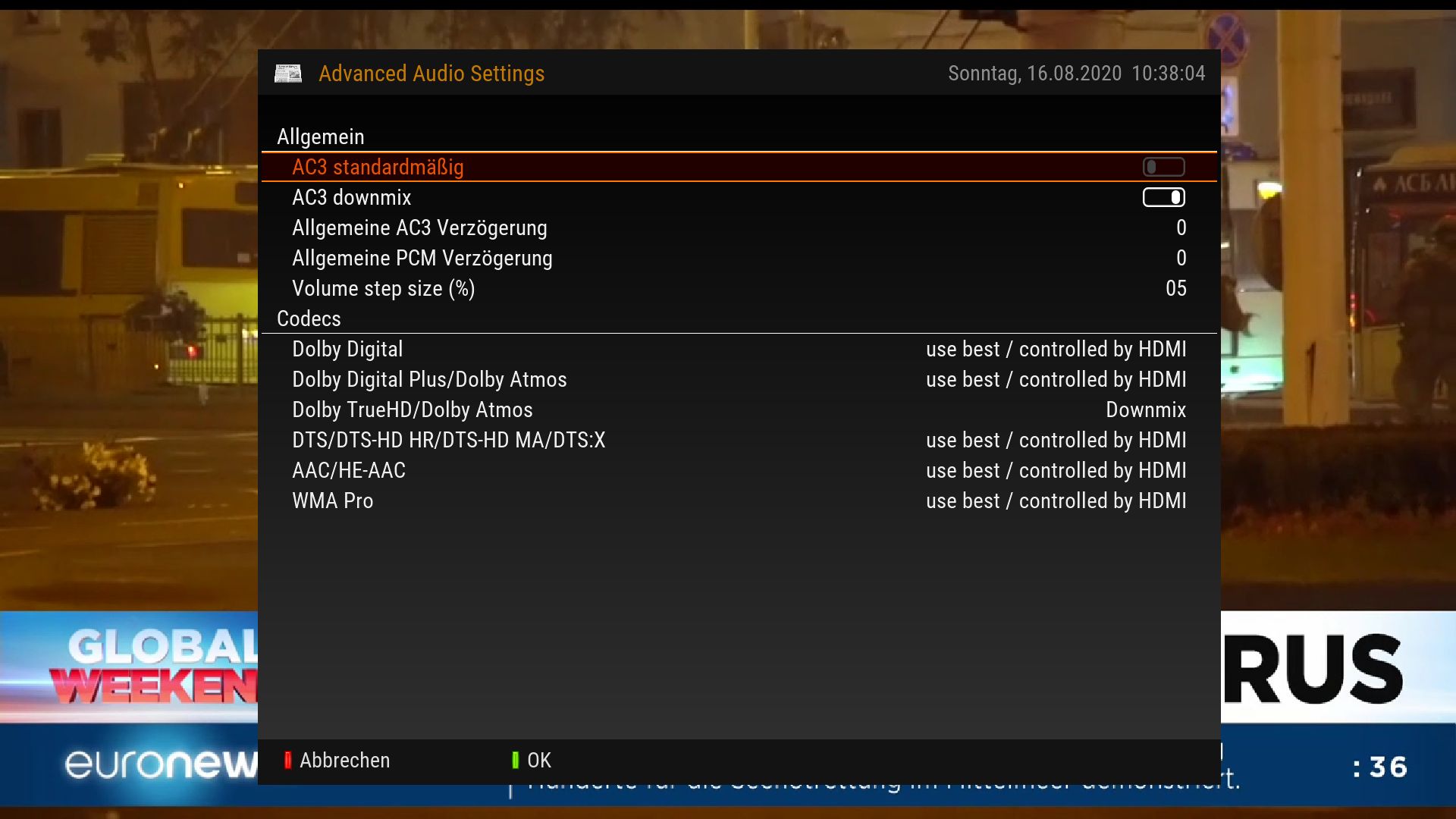The width and height of the screenshot is (1456, 819).
Task: Click the red Abbrechen indicator
Action: pyautogui.click(x=287, y=760)
